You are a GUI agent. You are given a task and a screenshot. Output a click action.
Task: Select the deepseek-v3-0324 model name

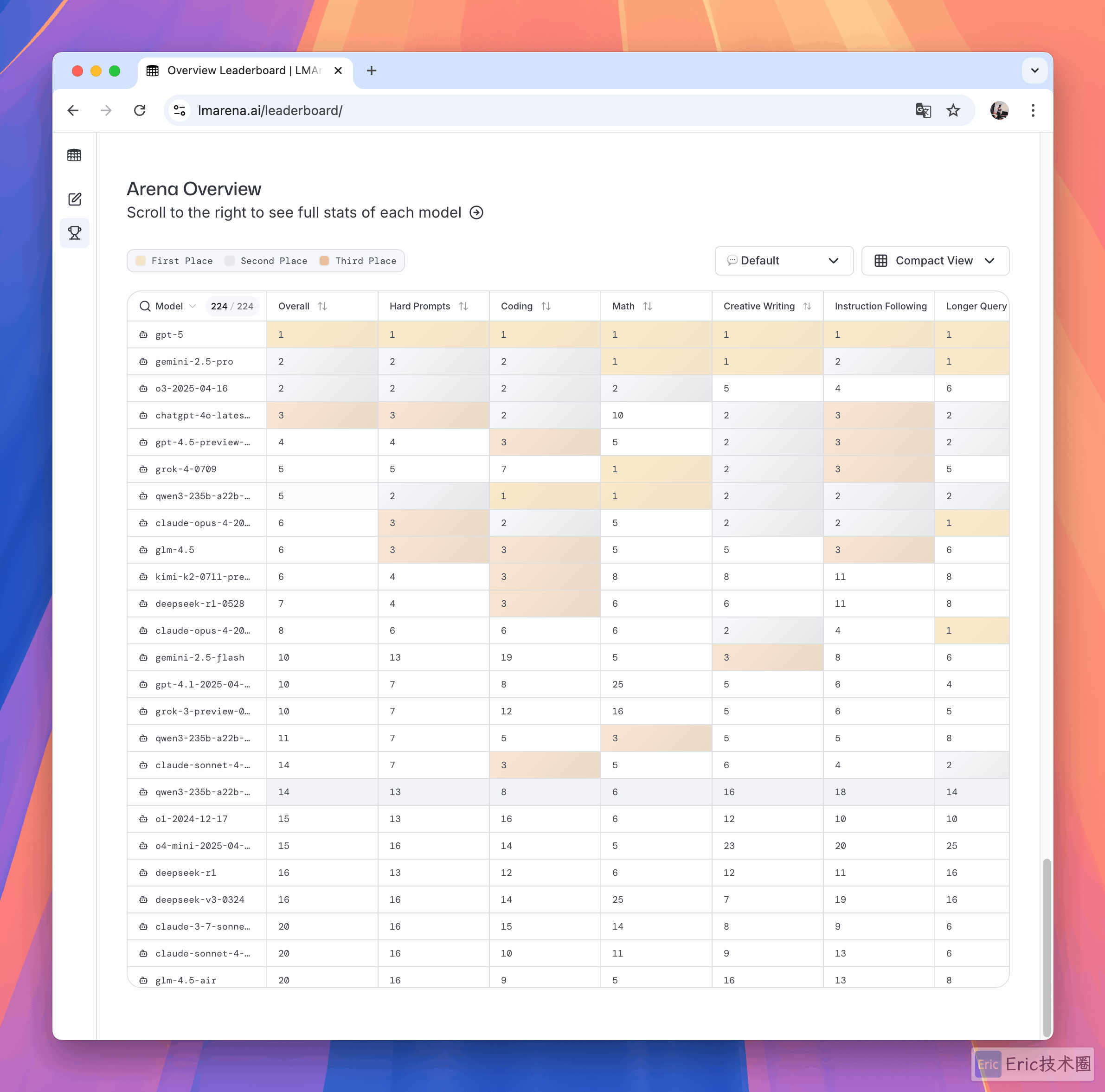199,899
